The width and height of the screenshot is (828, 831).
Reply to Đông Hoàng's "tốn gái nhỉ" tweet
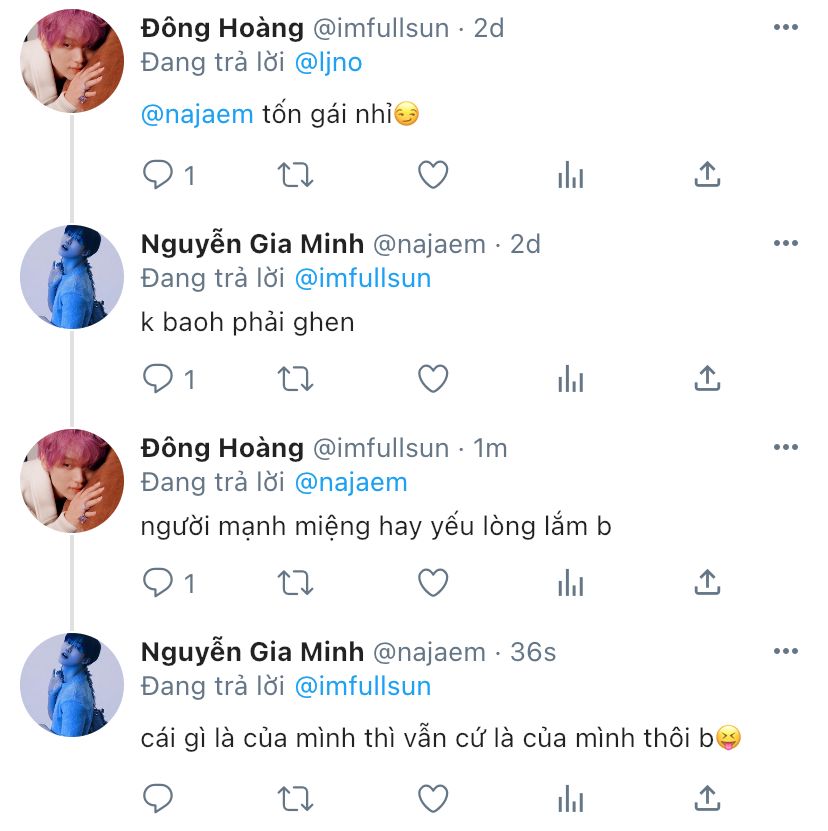[x=159, y=176]
